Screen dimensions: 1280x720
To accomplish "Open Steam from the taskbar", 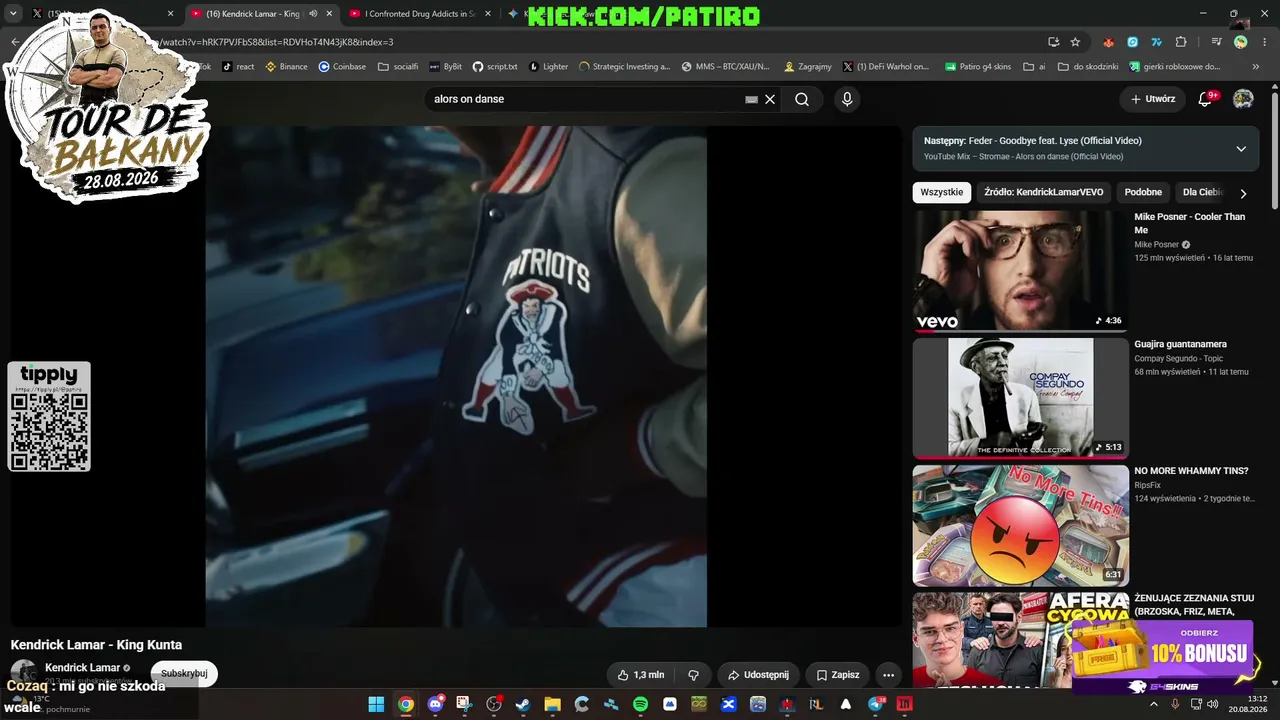I will click(x=523, y=704).
